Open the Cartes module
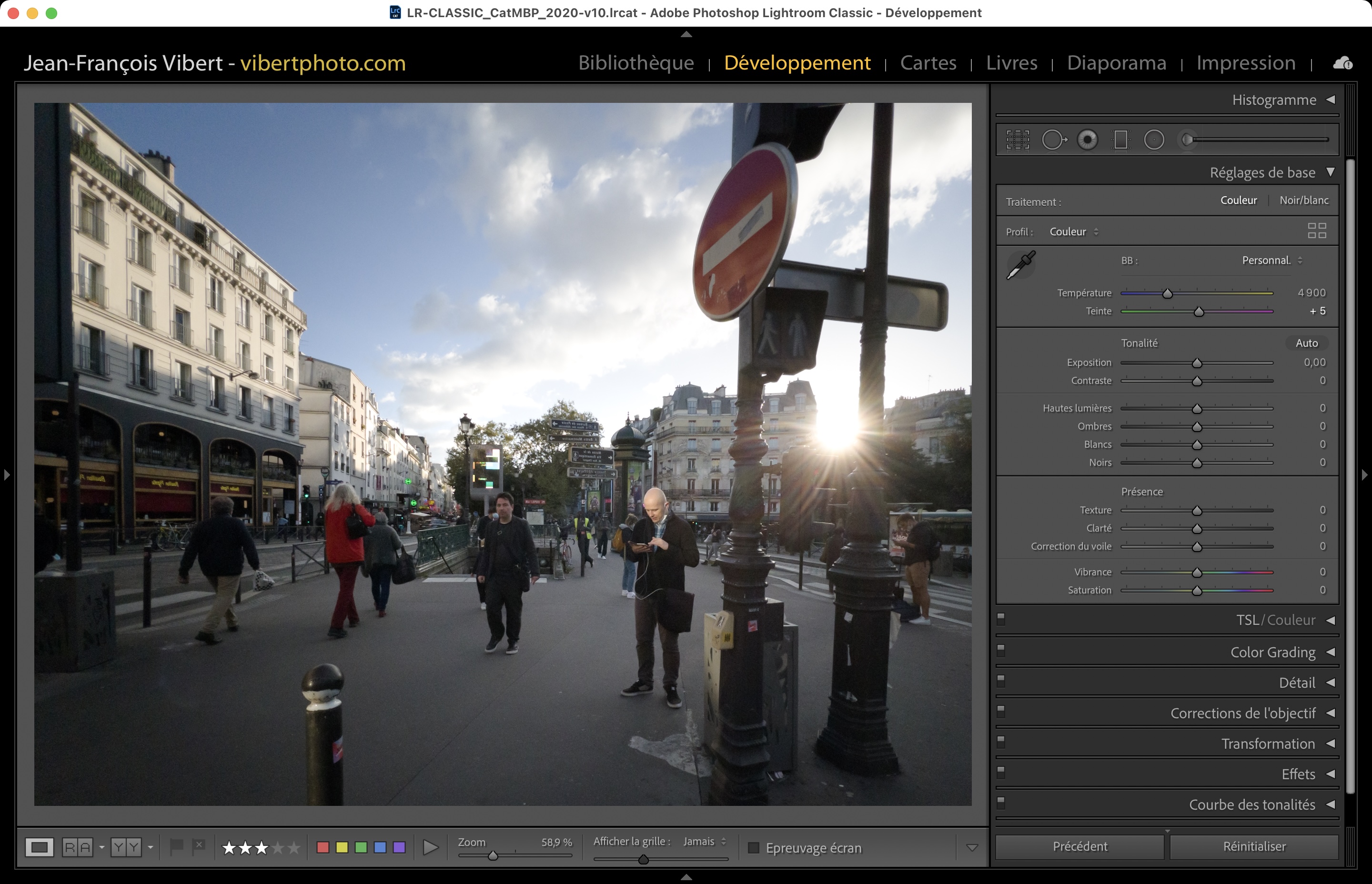The height and width of the screenshot is (884, 1372). (x=928, y=62)
